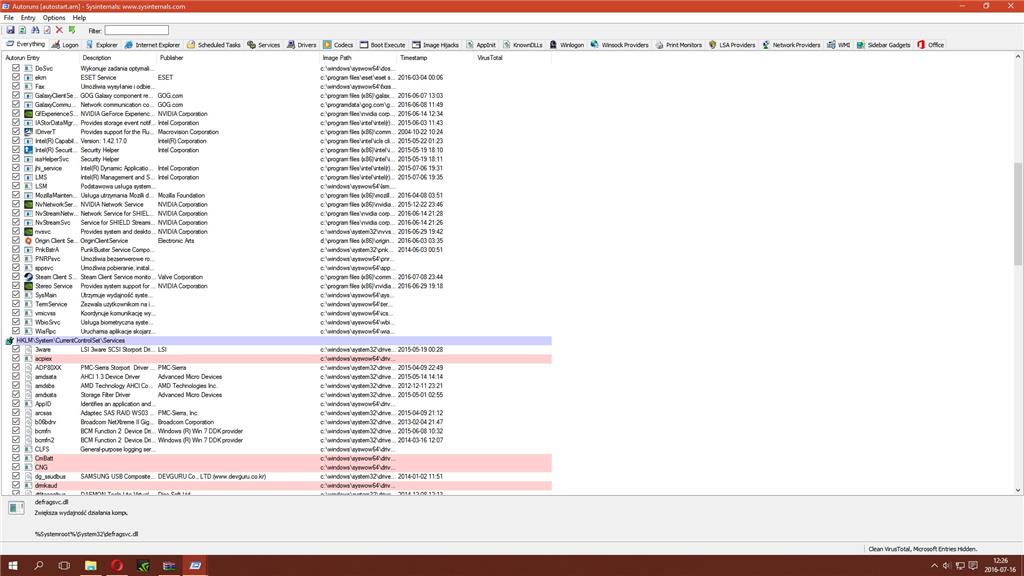Click the Origin icon in the Origin Client row
This screenshot has height=576, width=1024.
28,240
